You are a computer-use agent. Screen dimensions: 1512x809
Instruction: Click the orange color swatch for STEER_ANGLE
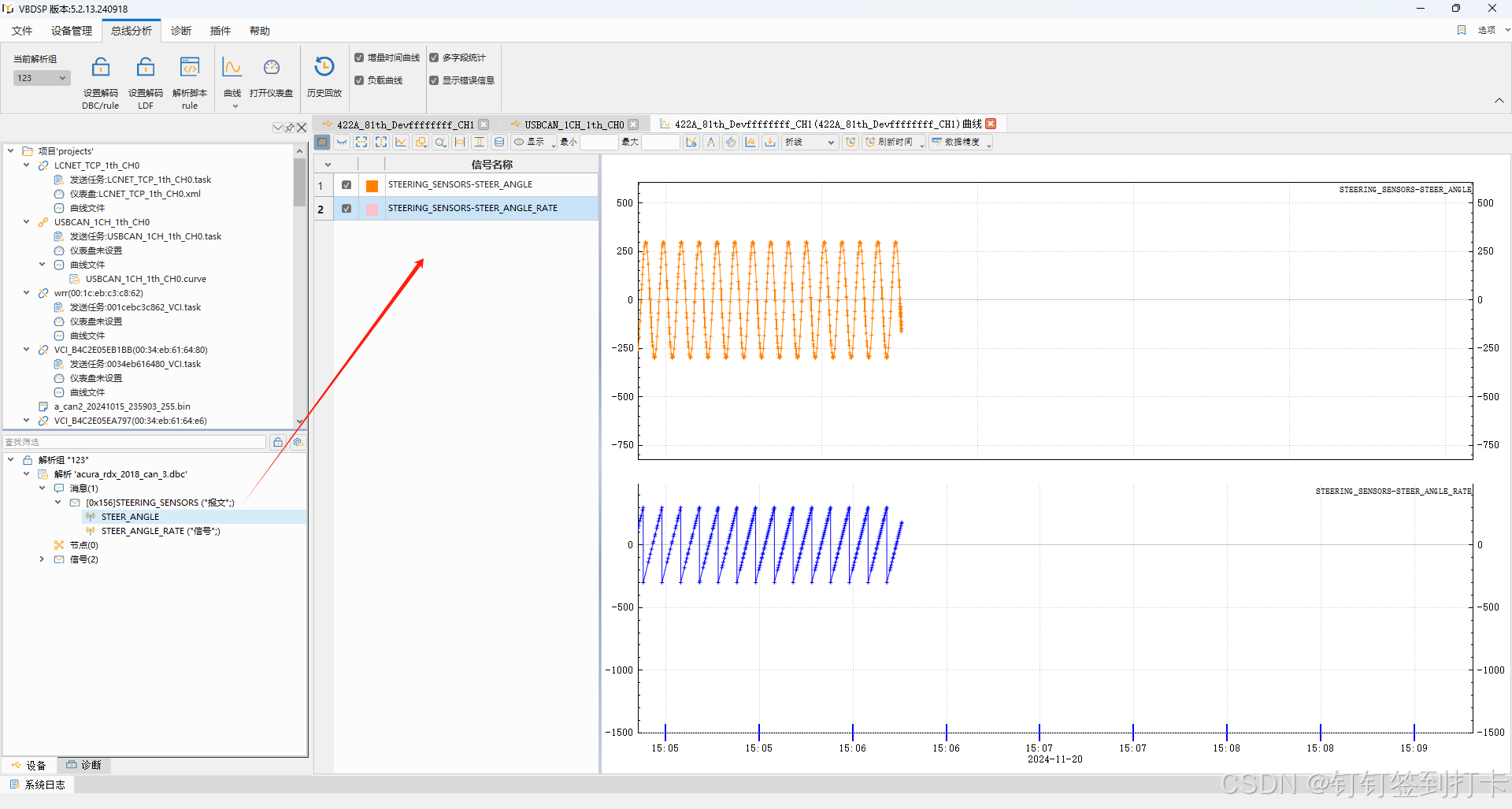tap(372, 186)
